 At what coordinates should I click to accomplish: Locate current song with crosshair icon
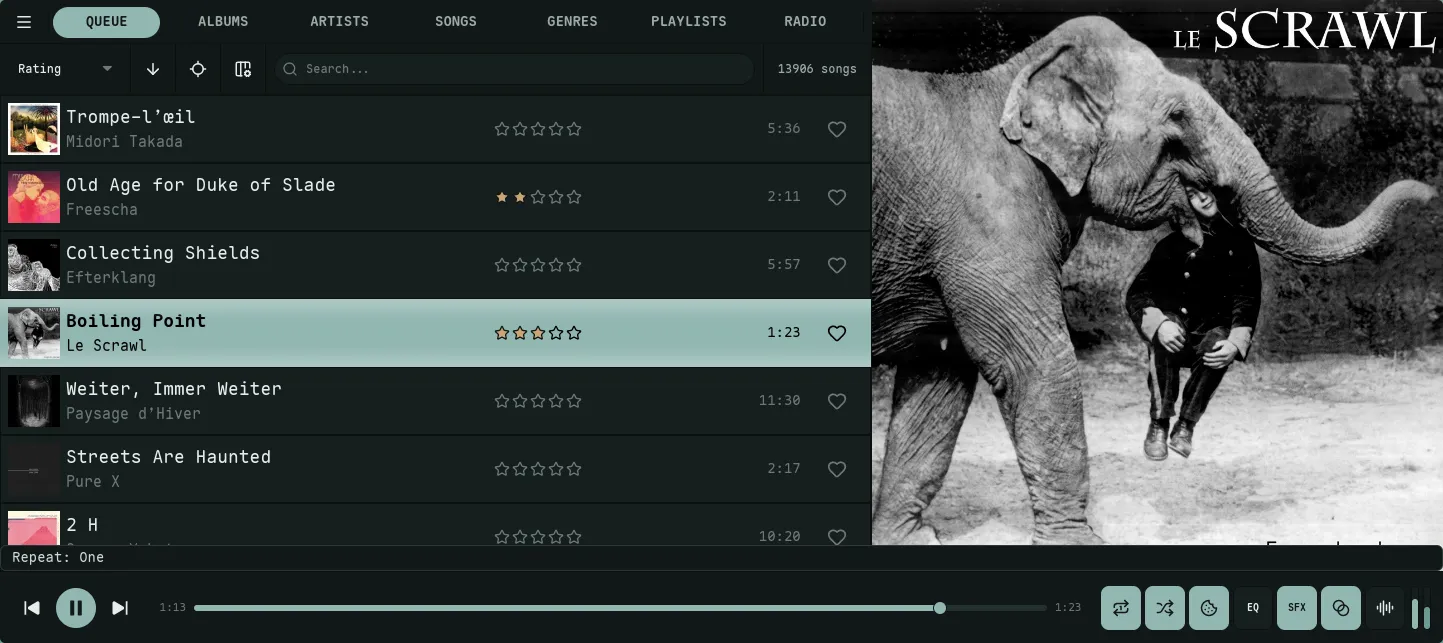click(x=198, y=69)
